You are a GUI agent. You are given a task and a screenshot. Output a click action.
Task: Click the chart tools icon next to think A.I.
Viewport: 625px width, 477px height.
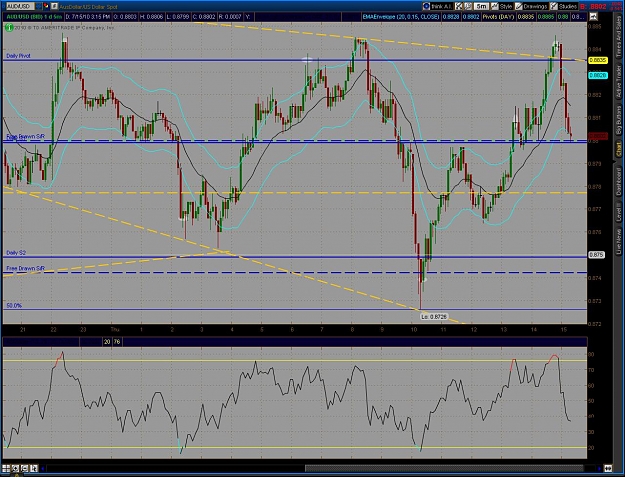pos(458,6)
